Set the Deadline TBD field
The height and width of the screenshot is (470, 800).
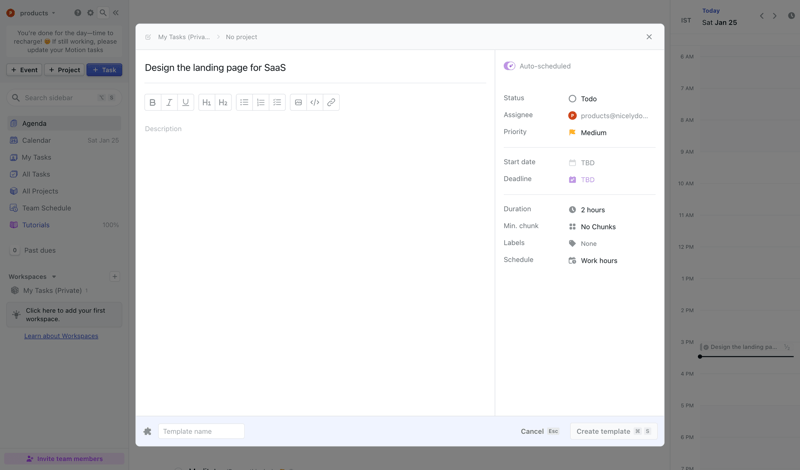point(582,180)
